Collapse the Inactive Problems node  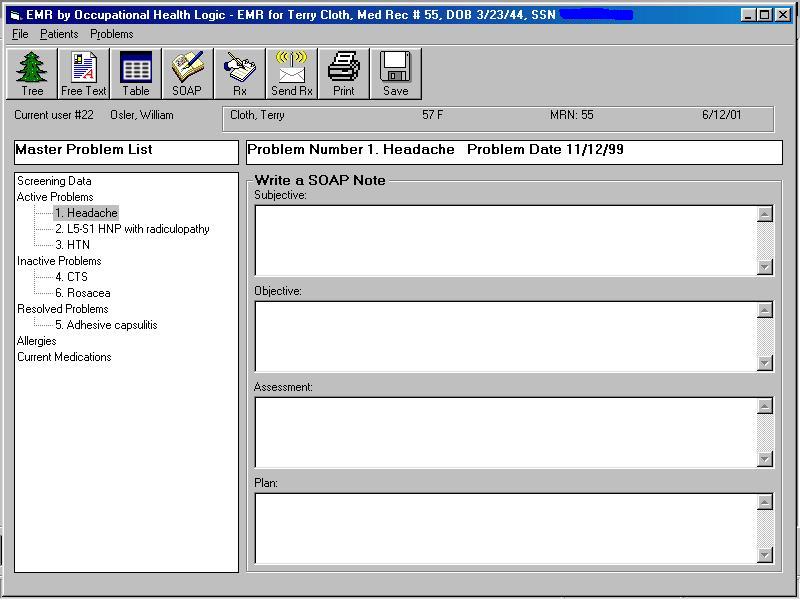[59, 261]
